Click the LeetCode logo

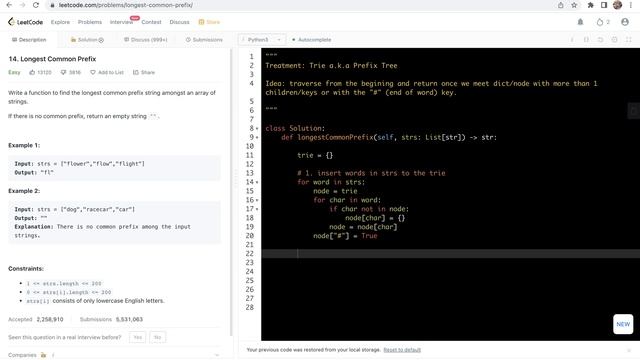pyautogui.click(x=25, y=22)
